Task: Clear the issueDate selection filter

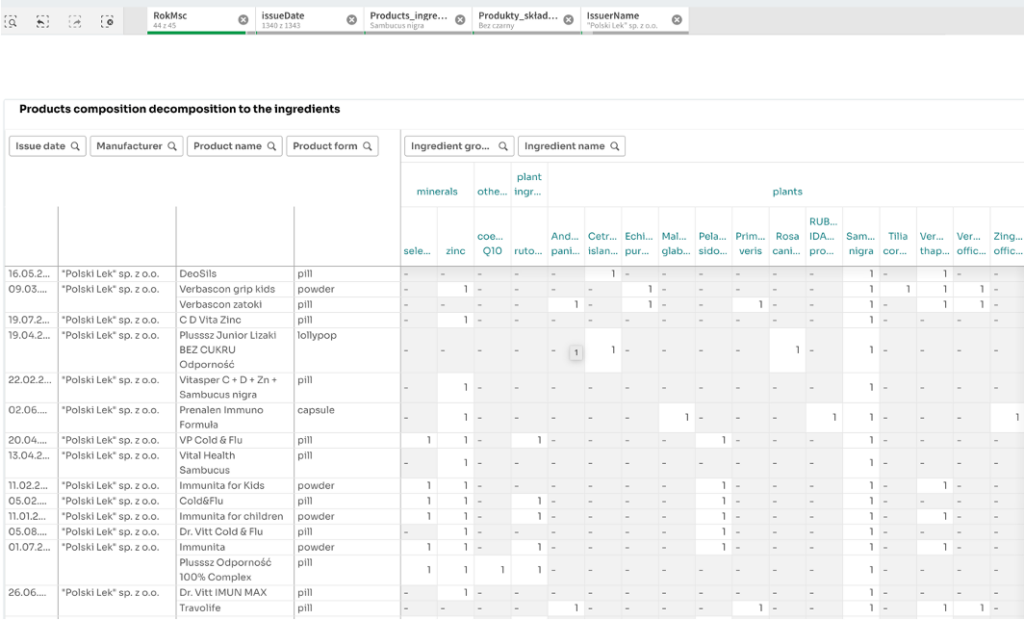Action: pyautogui.click(x=351, y=20)
